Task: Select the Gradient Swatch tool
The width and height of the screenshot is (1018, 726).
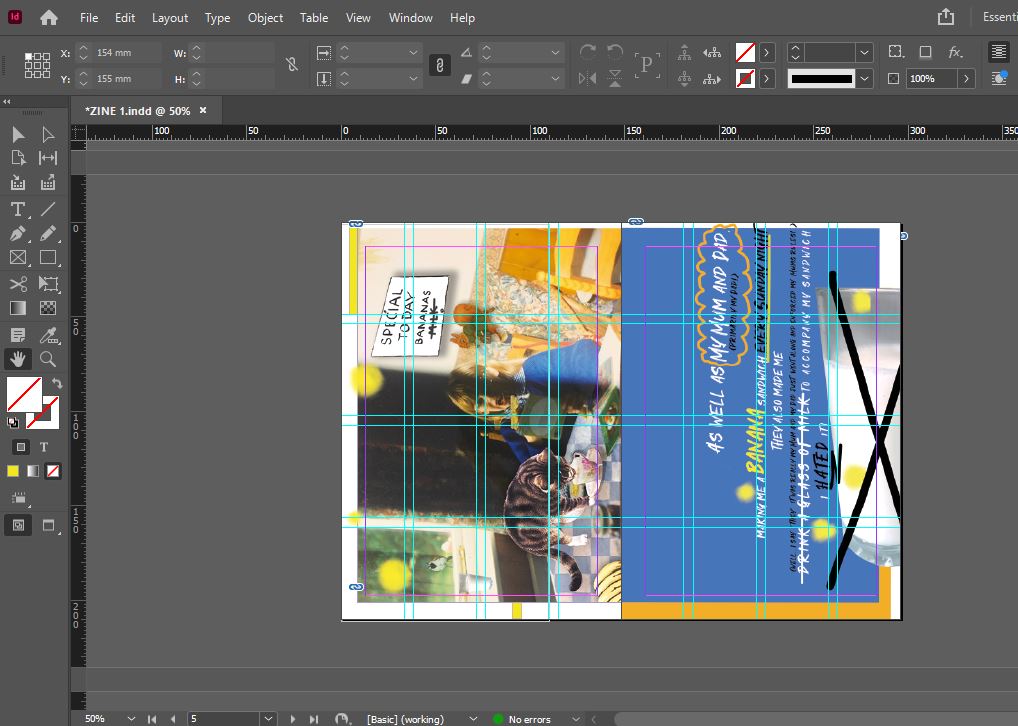Action: coord(18,309)
